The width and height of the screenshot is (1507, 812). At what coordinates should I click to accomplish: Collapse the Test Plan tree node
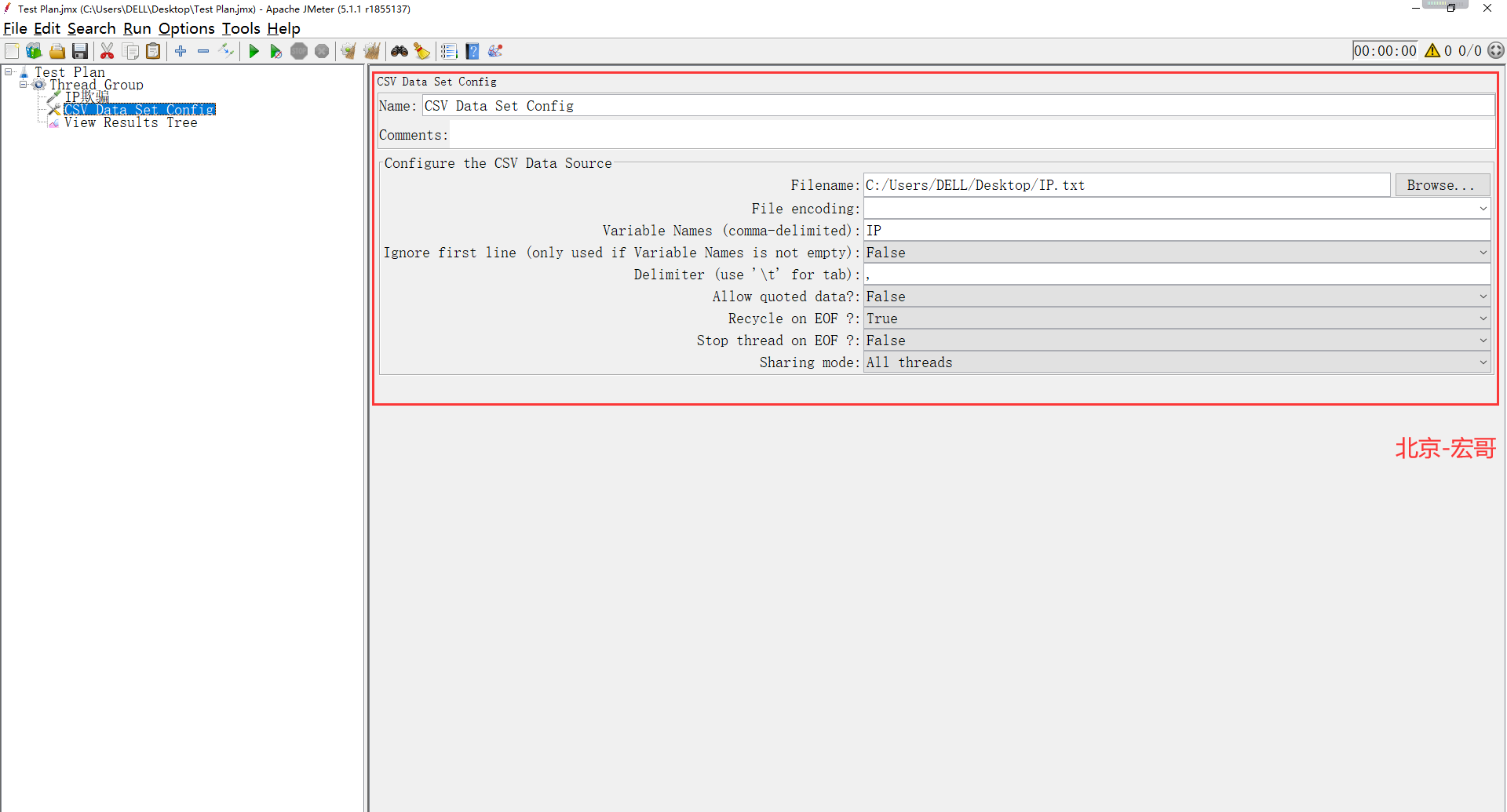point(9,72)
